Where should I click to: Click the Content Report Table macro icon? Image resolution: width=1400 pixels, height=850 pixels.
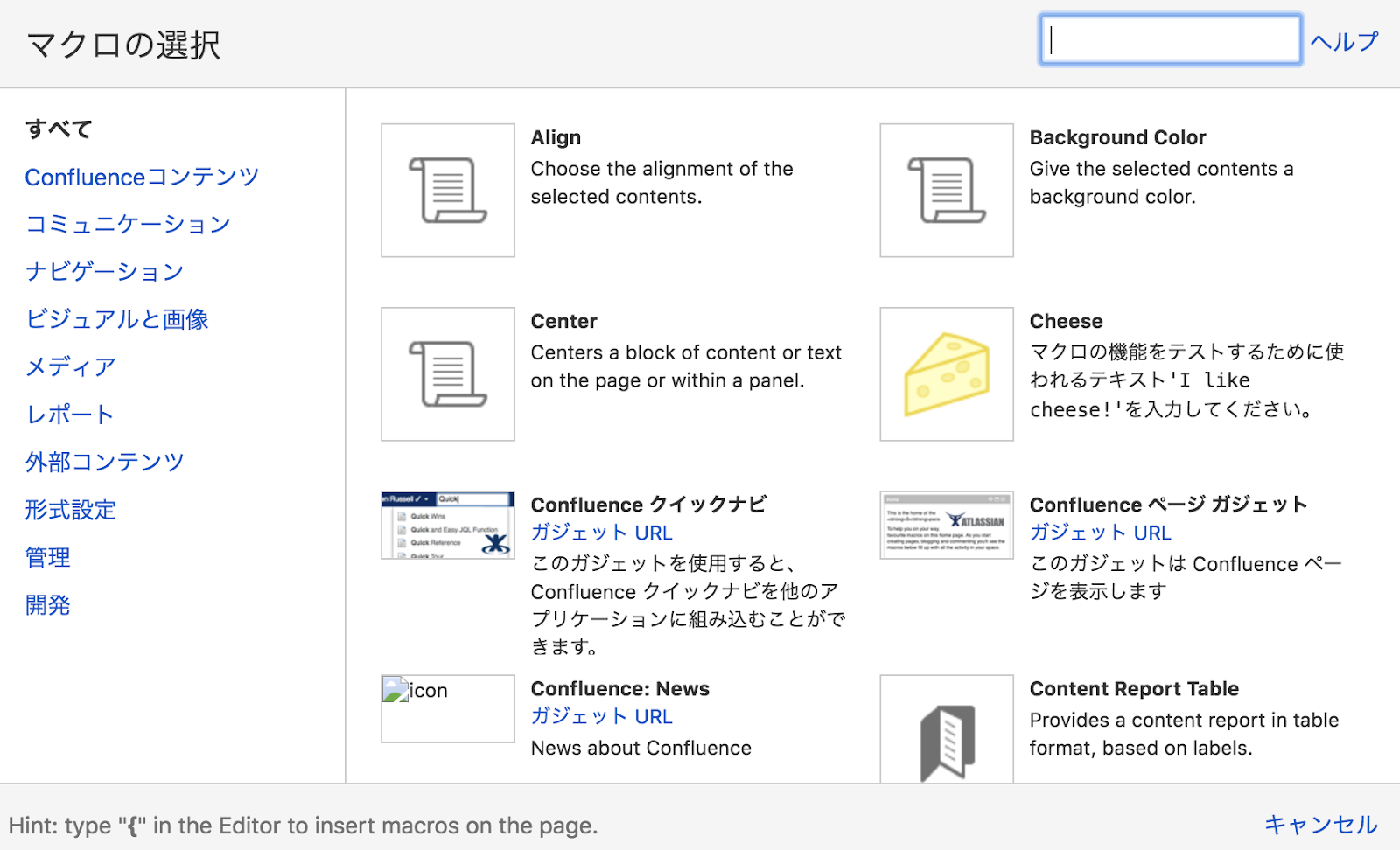coord(947,729)
